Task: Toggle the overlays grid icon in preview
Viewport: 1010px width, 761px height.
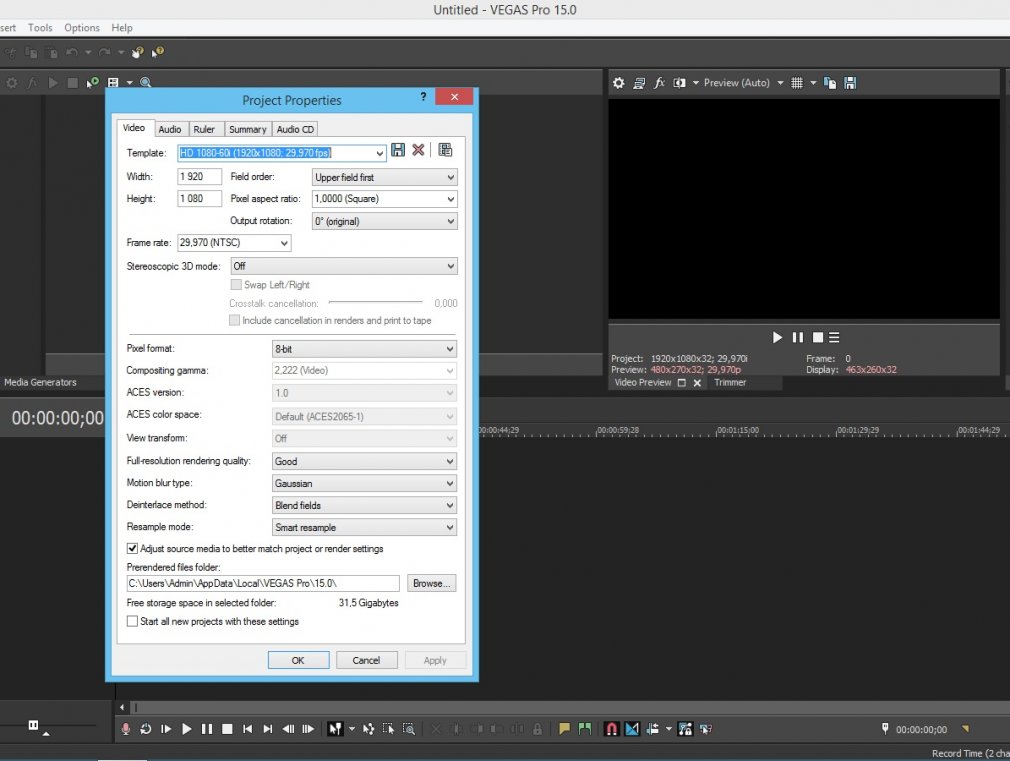Action: tap(797, 83)
